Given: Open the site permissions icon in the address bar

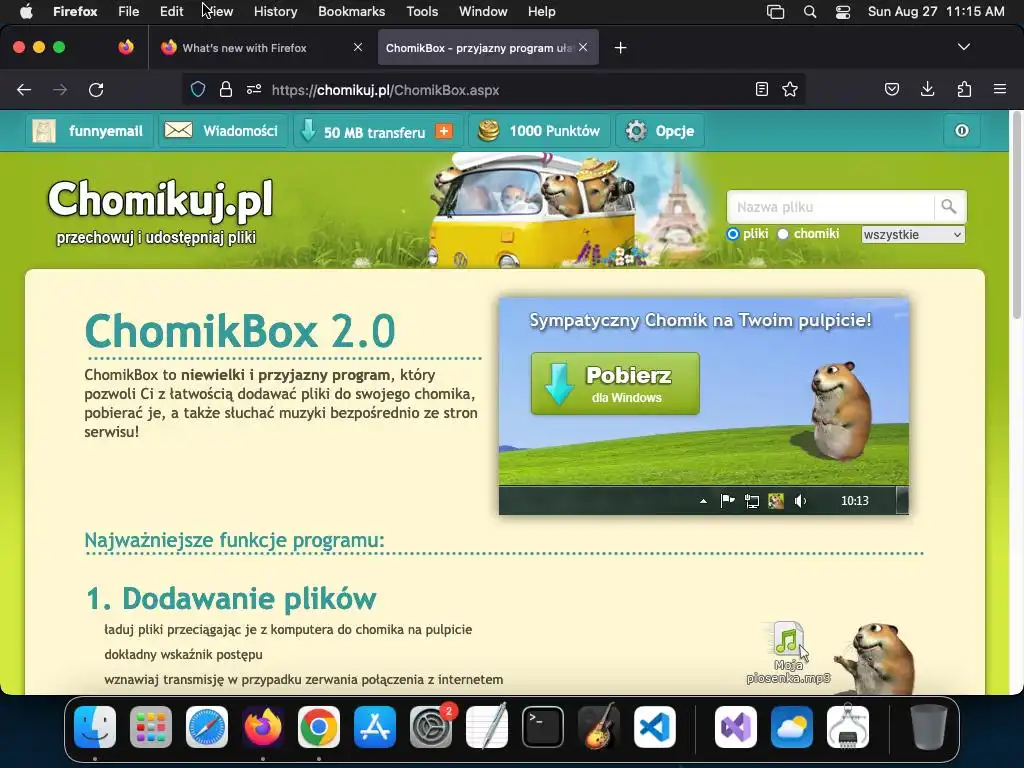Looking at the screenshot, I should click(254, 89).
